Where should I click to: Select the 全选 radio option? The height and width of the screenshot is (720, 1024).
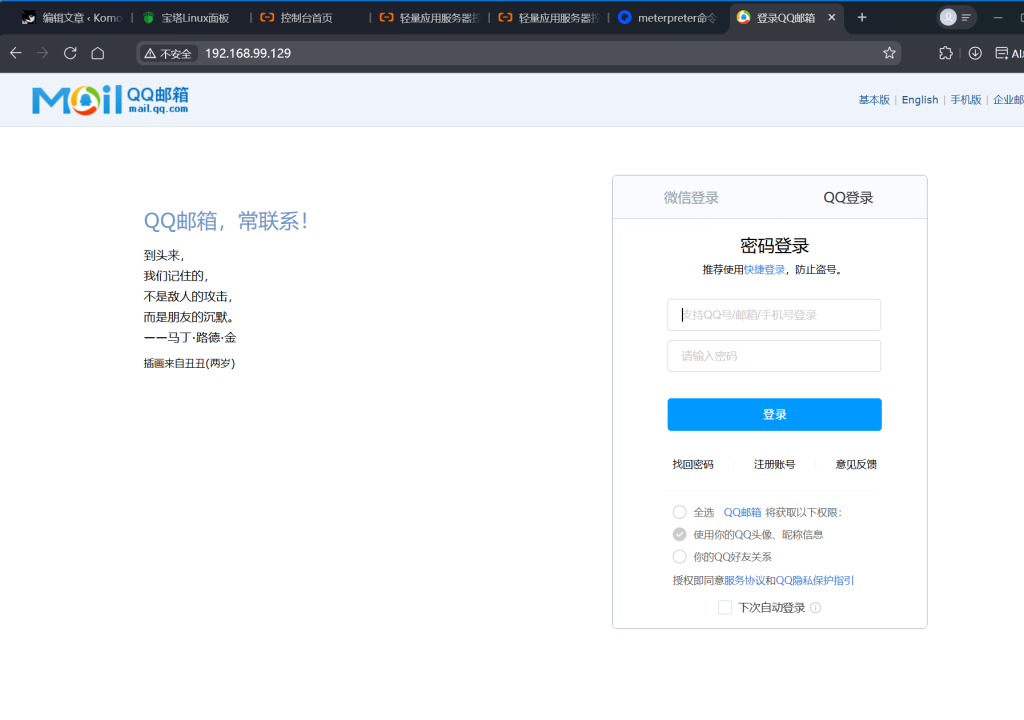[680, 512]
